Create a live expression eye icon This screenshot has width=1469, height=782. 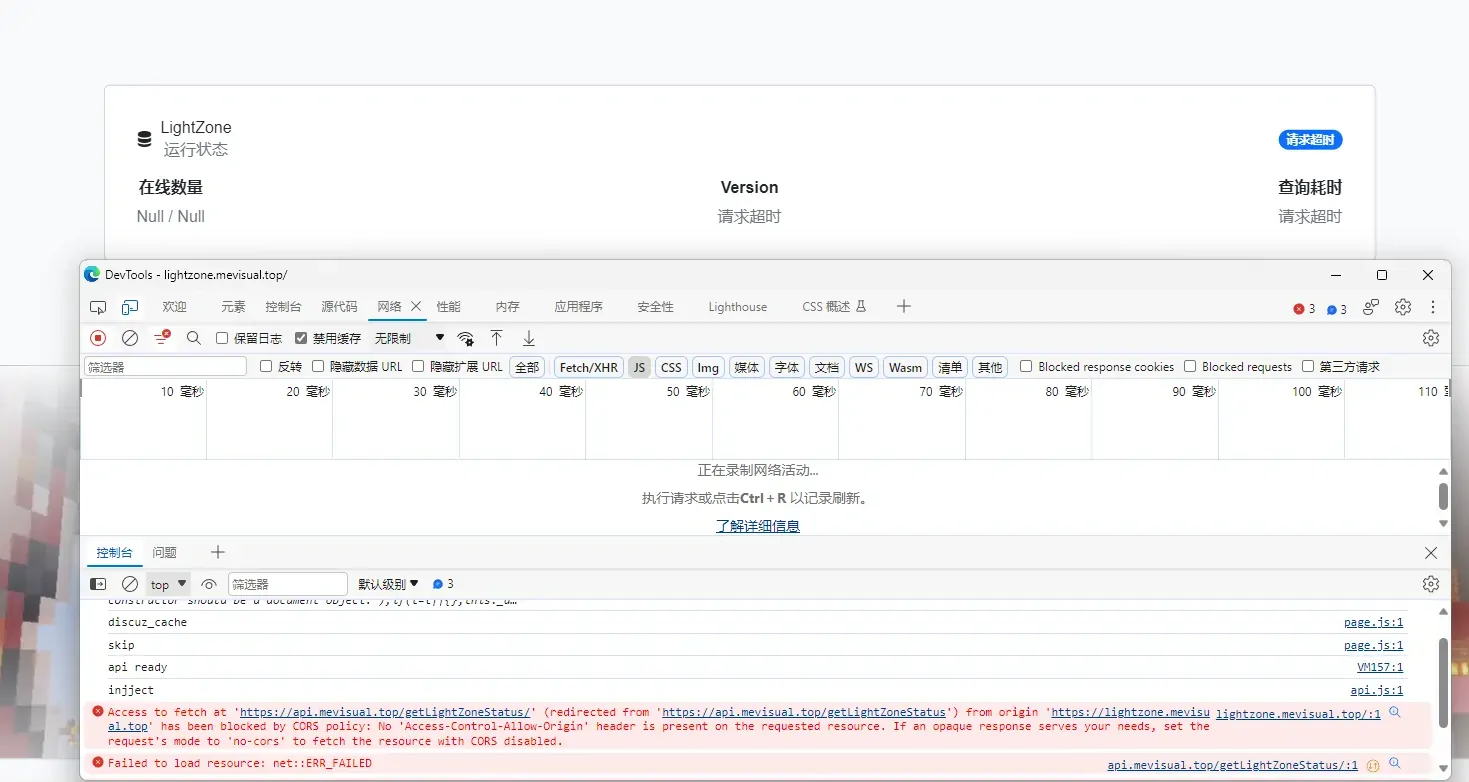tap(209, 584)
